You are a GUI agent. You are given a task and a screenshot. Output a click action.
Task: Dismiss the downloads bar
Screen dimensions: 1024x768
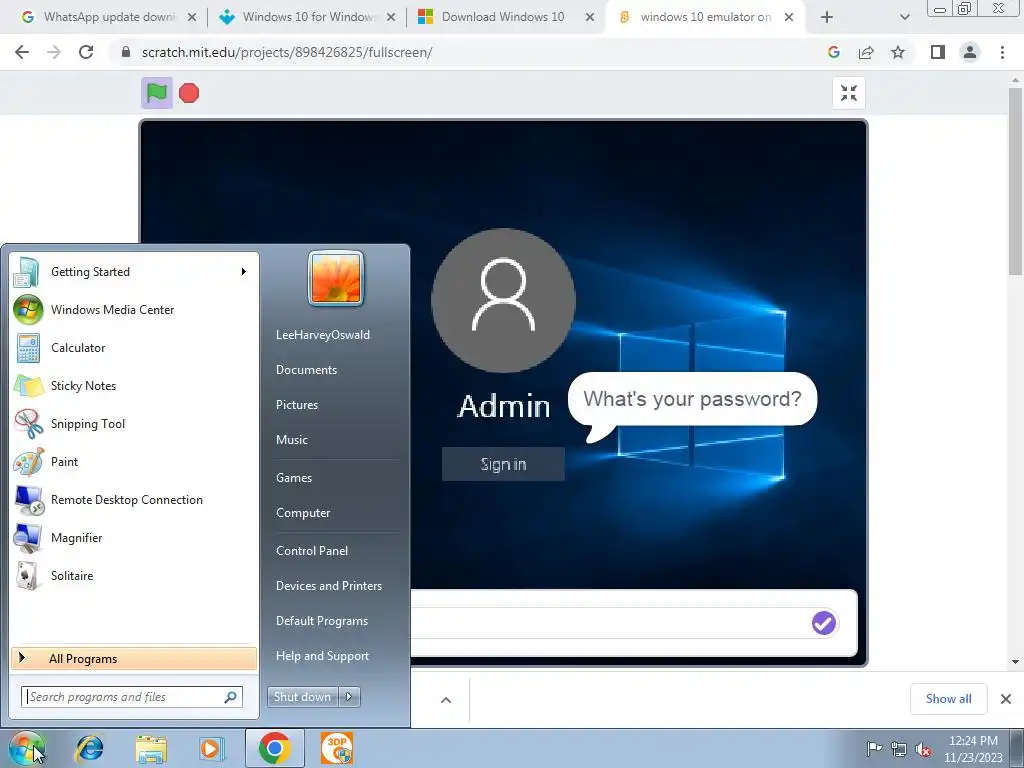(x=1006, y=699)
